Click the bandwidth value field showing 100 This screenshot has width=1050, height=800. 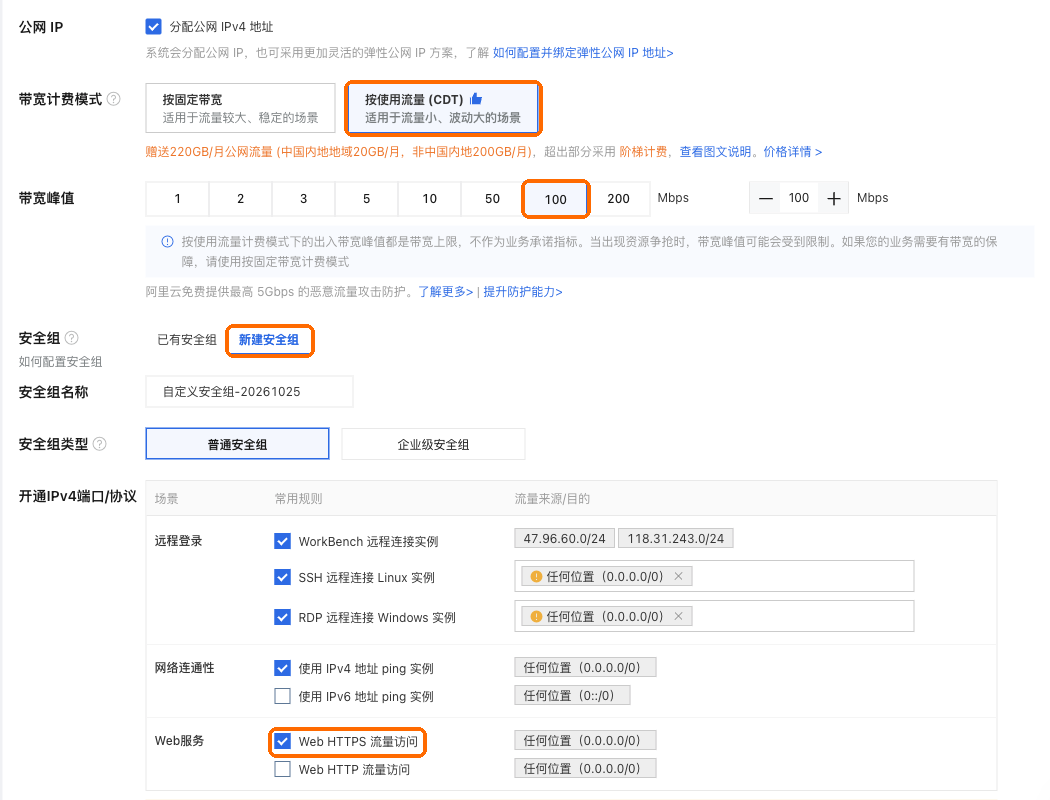(799, 198)
